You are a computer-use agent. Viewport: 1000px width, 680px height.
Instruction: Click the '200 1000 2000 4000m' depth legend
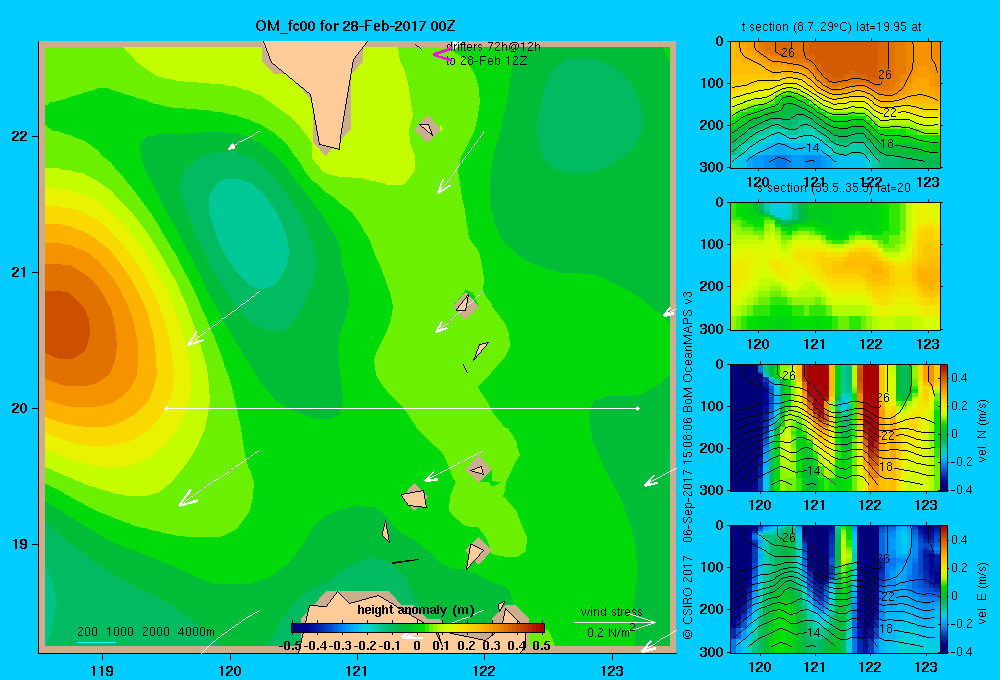145,632
